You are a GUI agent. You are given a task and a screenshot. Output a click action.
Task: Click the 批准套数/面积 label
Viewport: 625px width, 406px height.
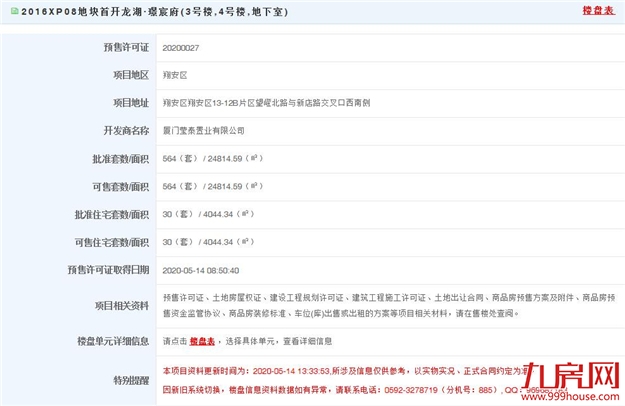[x=121, y=159]
